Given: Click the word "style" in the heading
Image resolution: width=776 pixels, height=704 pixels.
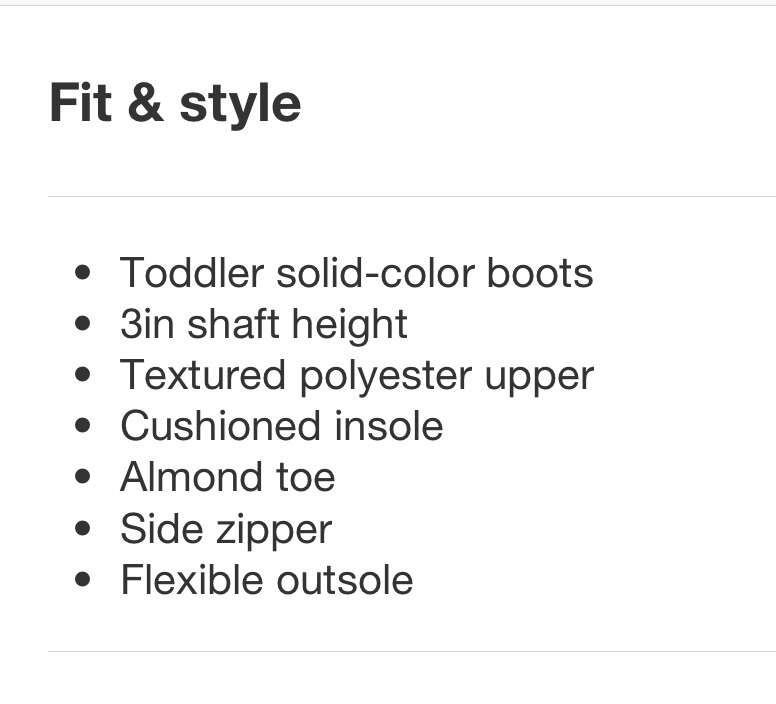Looking at the screenshot, I should (239, 104).
